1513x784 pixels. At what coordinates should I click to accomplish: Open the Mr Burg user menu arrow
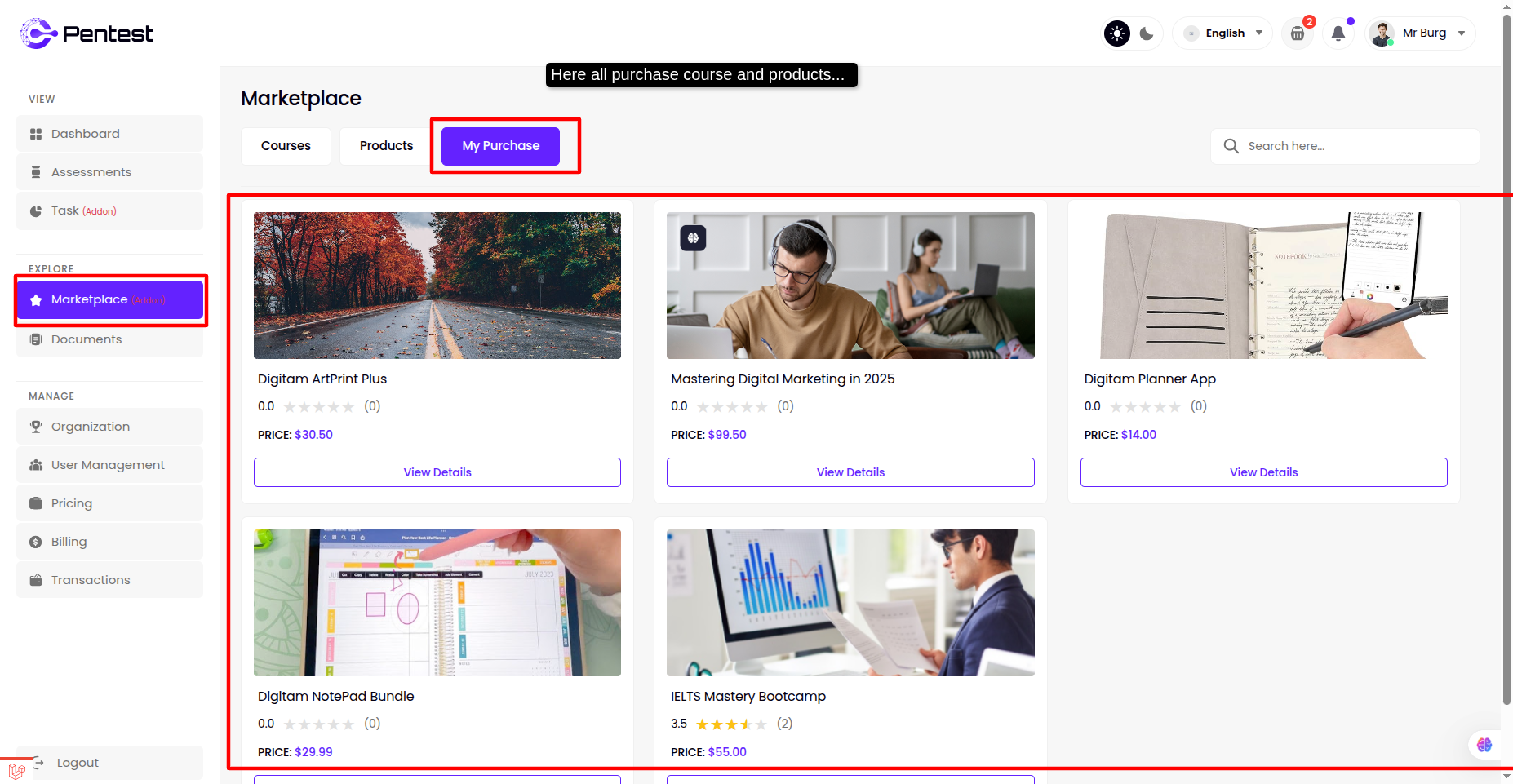click(x=1462, y=33)
